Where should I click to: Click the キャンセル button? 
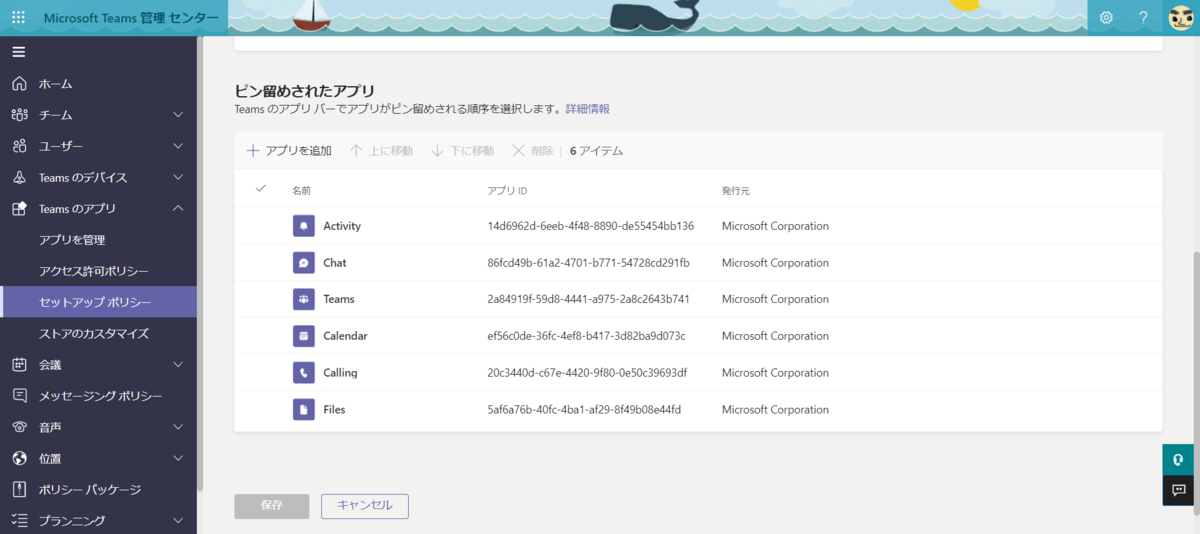[365, 506]
